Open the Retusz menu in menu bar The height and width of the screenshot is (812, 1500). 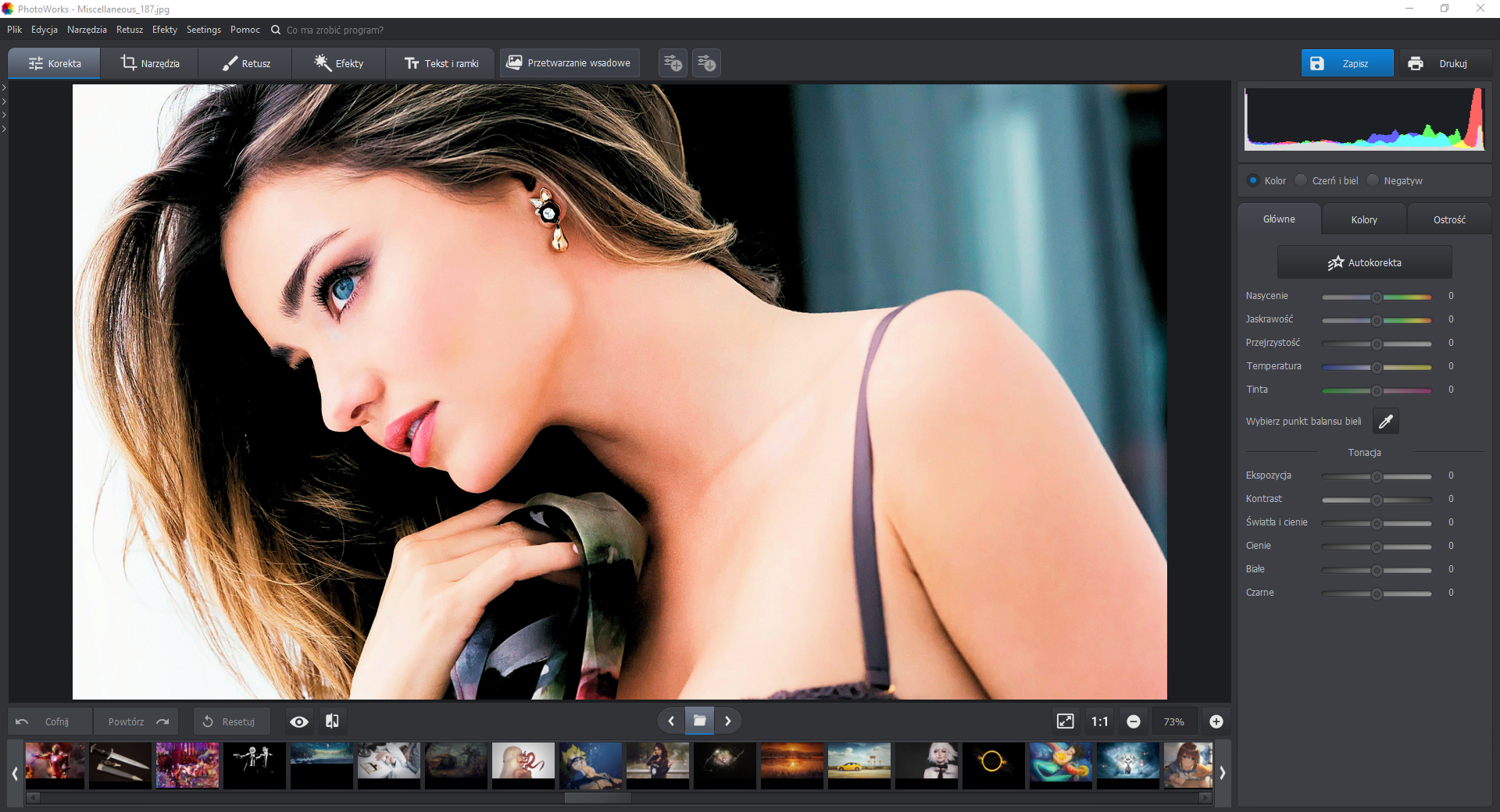pos(130,30)
